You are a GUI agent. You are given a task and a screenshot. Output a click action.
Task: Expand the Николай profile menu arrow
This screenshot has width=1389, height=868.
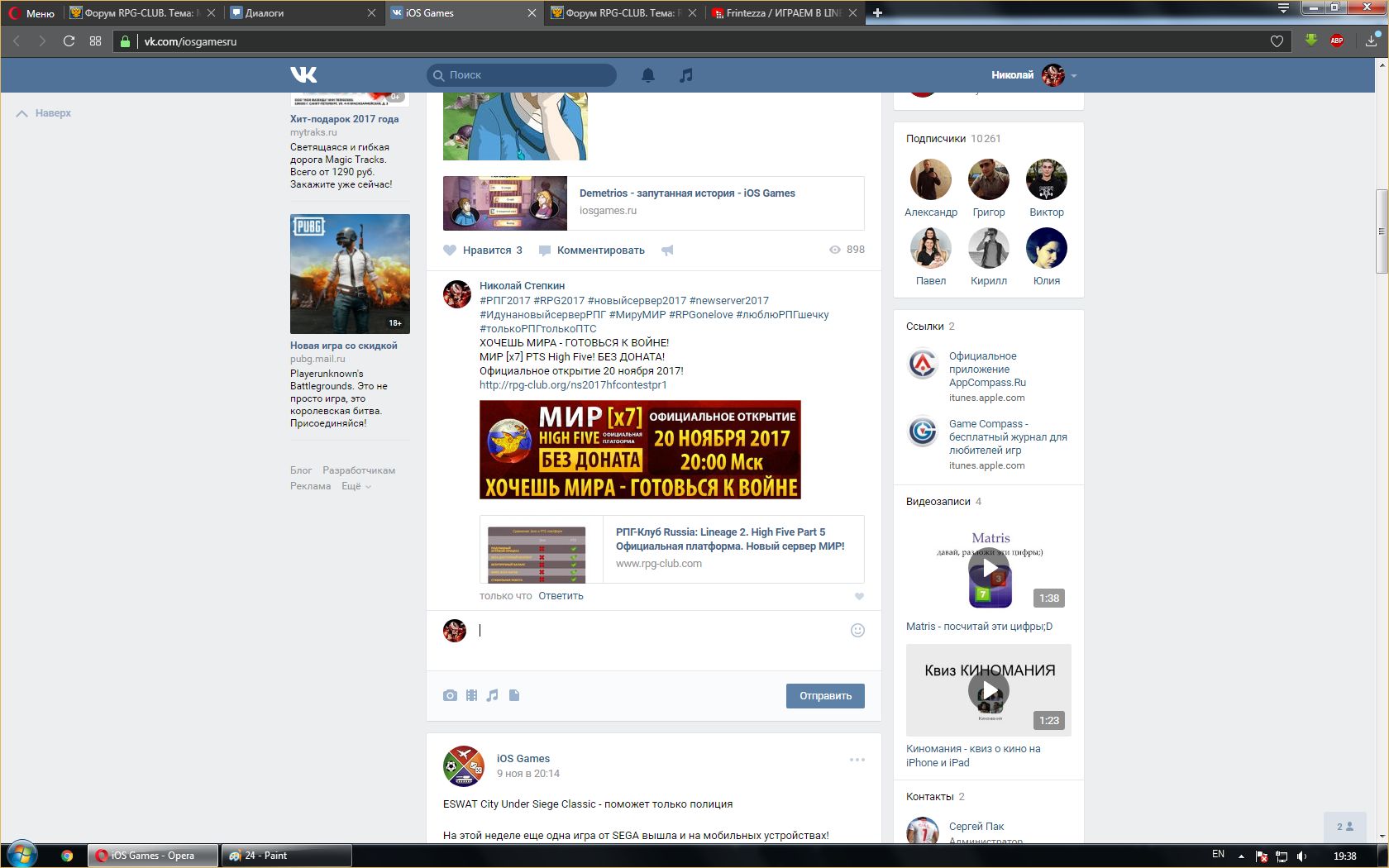(x=1074, y=76)
